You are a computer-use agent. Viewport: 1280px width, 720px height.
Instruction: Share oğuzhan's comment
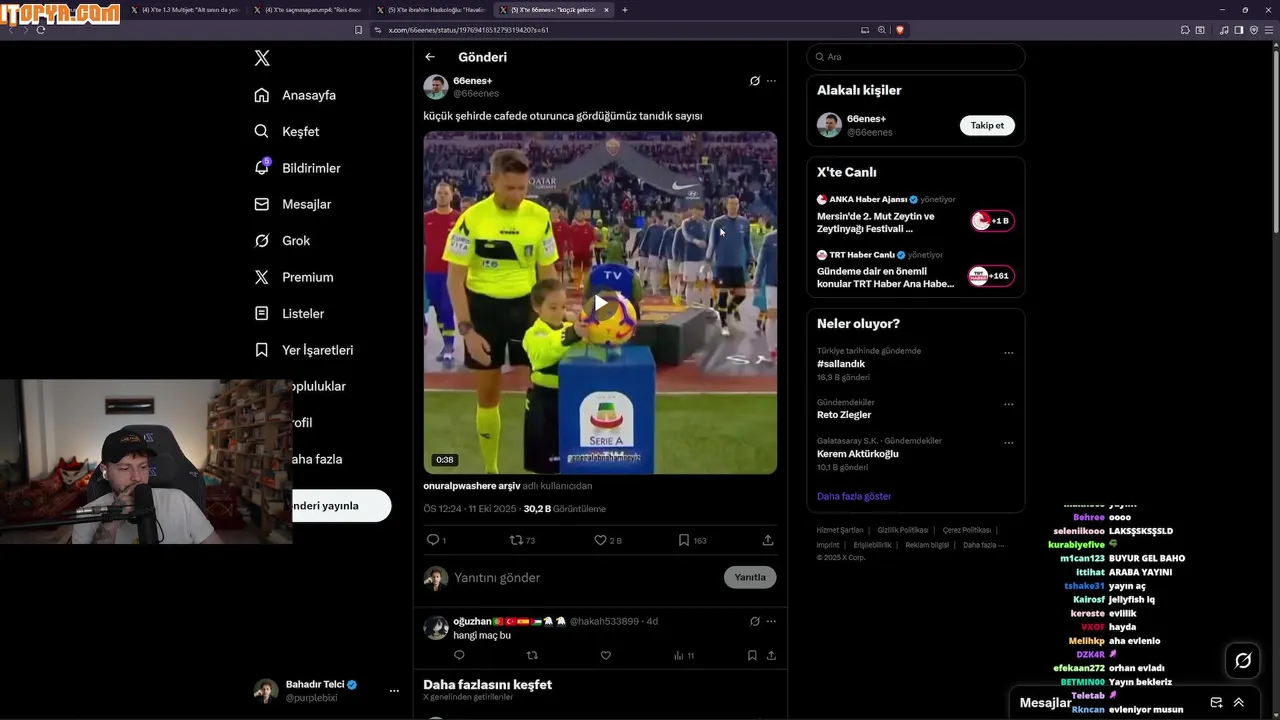coord(771,656)
